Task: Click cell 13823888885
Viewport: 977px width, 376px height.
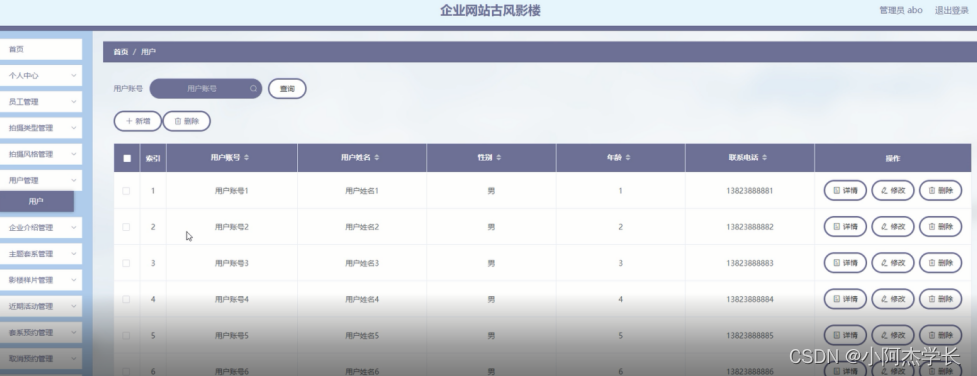Action: click(750, 335)
